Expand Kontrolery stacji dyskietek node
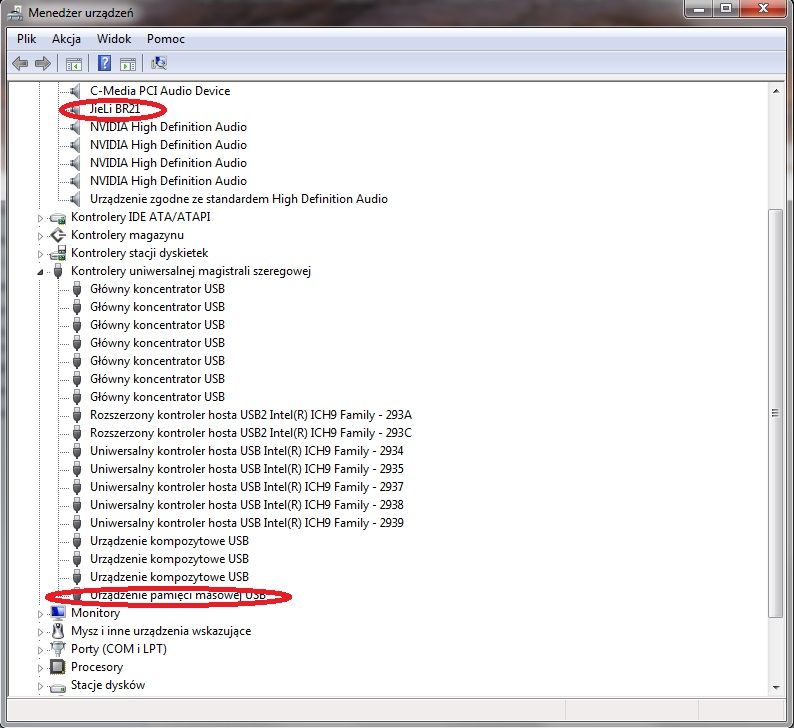 pos(41,254)
